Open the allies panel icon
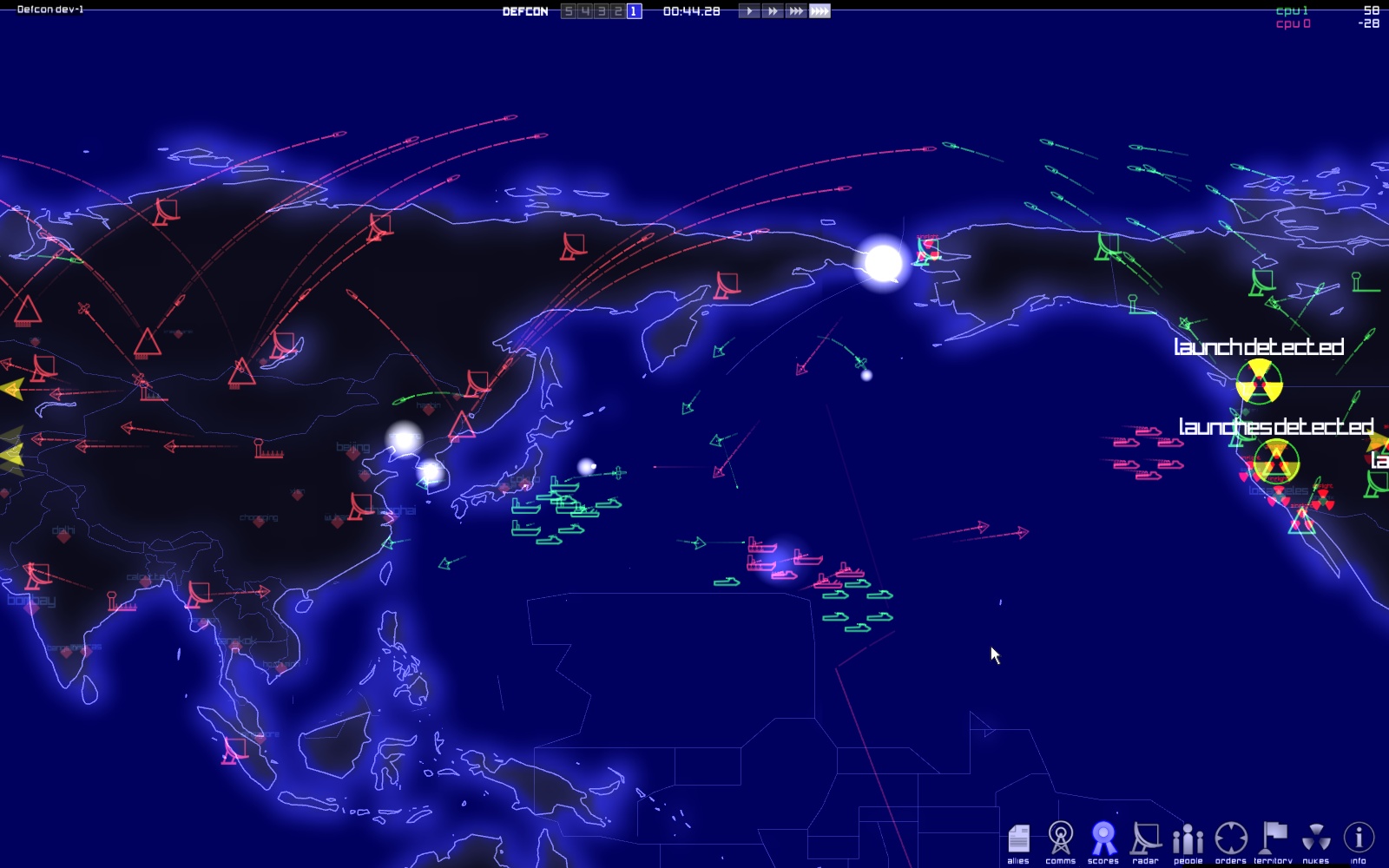The image size is (1389, 868). pos(1018,840)
